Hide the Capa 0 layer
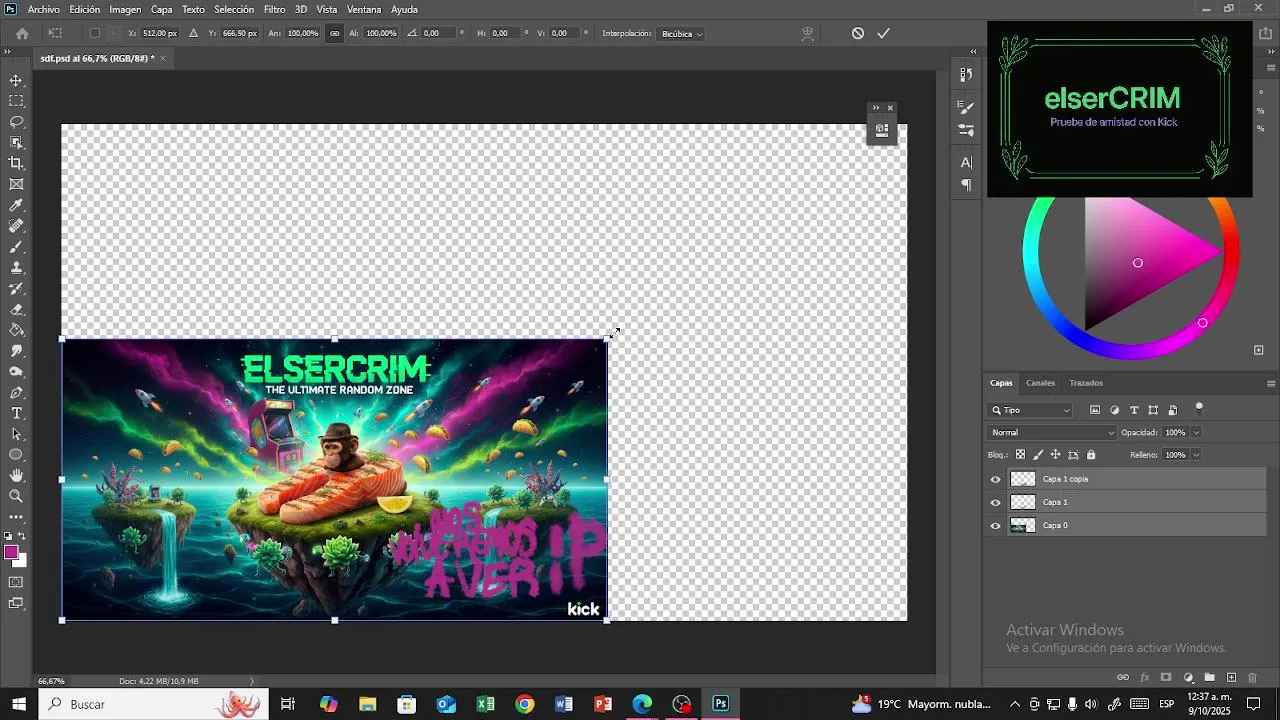The width and height of the screenshot is (1280, 720). pos(995,526)
